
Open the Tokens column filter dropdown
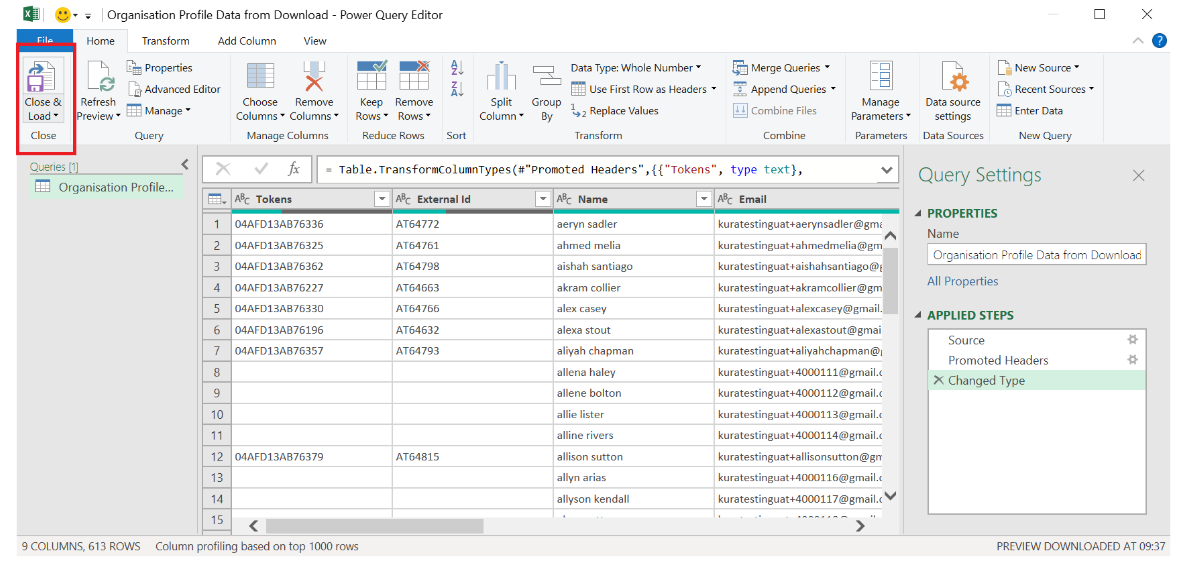point(382,199)
